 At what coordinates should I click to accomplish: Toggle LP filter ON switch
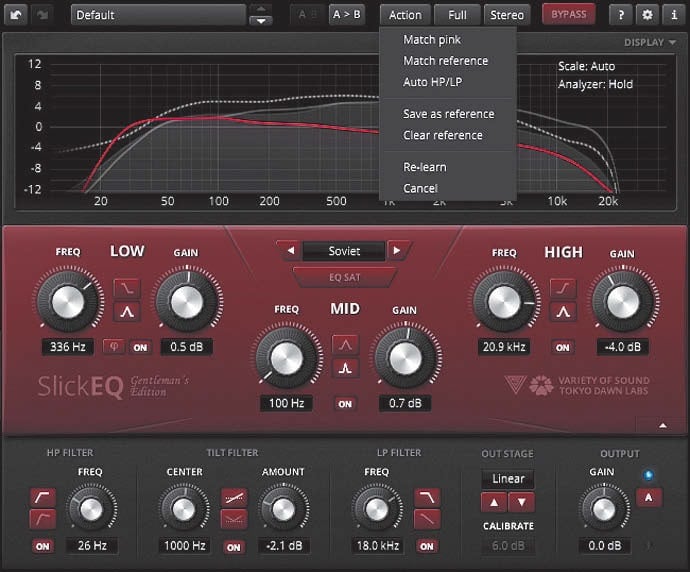(427, 546)
